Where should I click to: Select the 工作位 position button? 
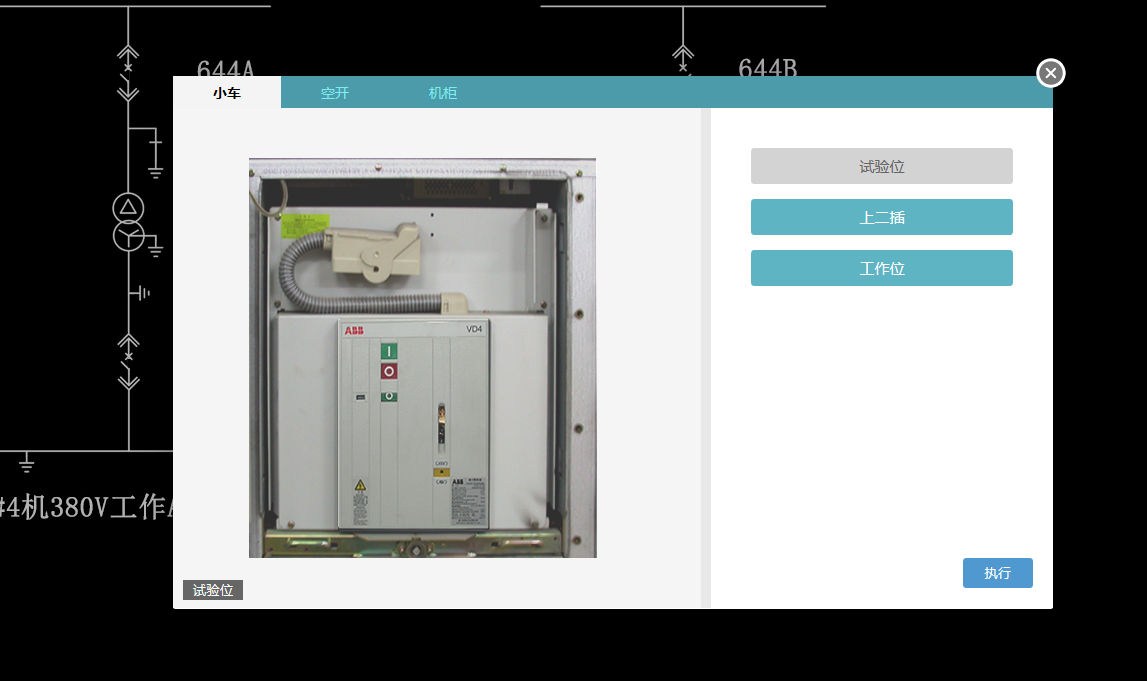[881, 268]
